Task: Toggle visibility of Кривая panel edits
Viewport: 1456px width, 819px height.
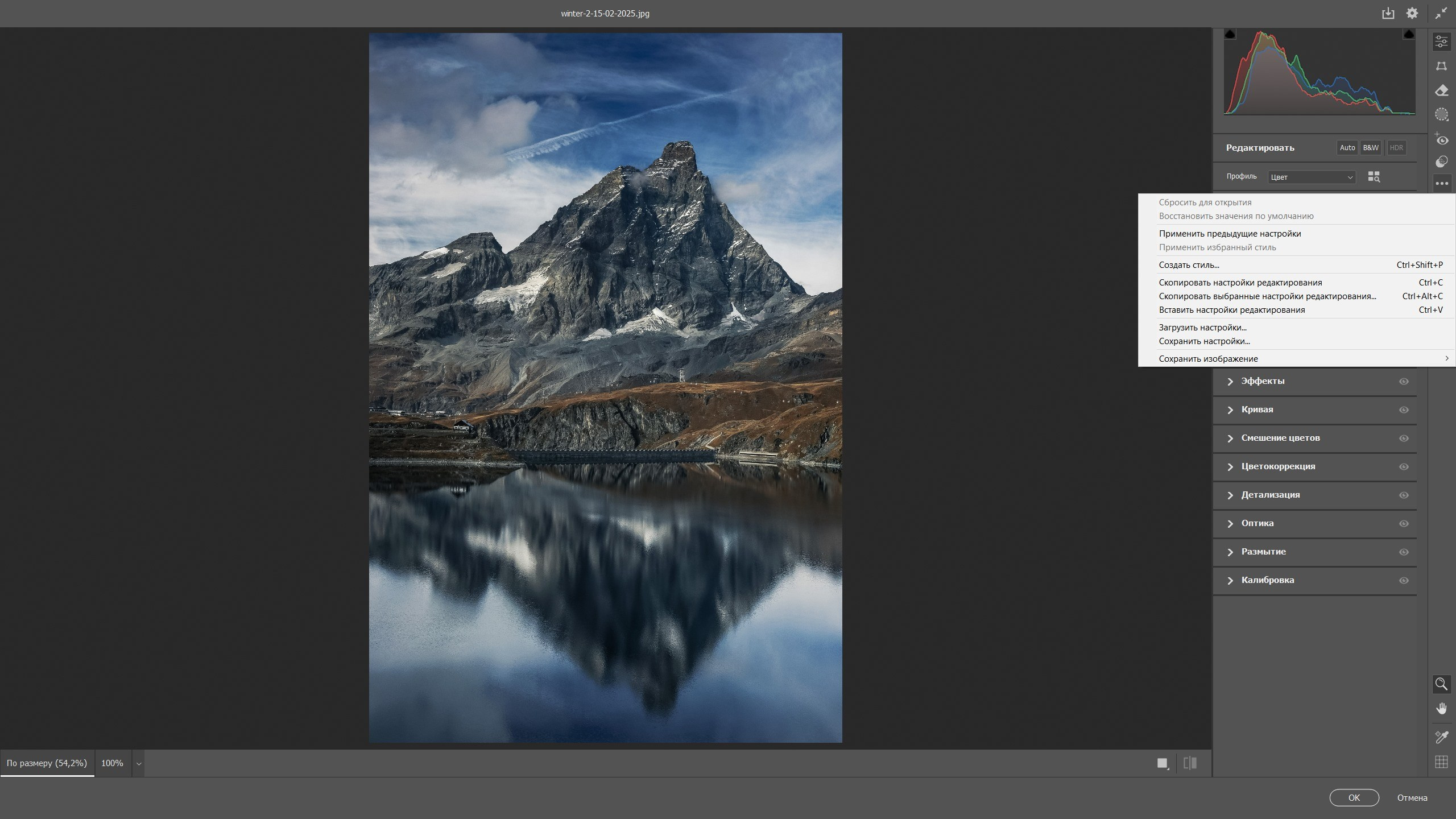Action: point(1404,410)
